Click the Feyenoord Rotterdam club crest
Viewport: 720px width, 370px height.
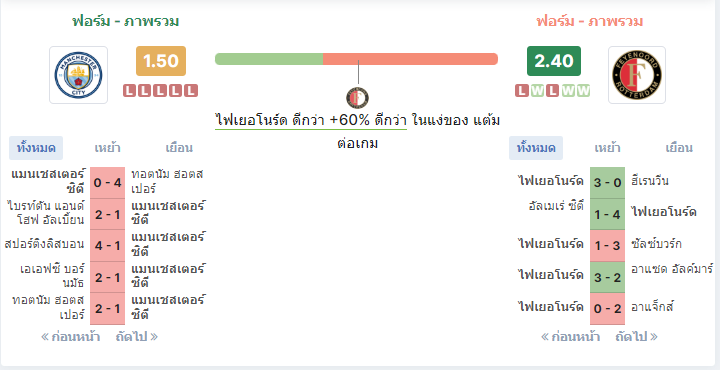pyautogui.click(x=637, y=75)
